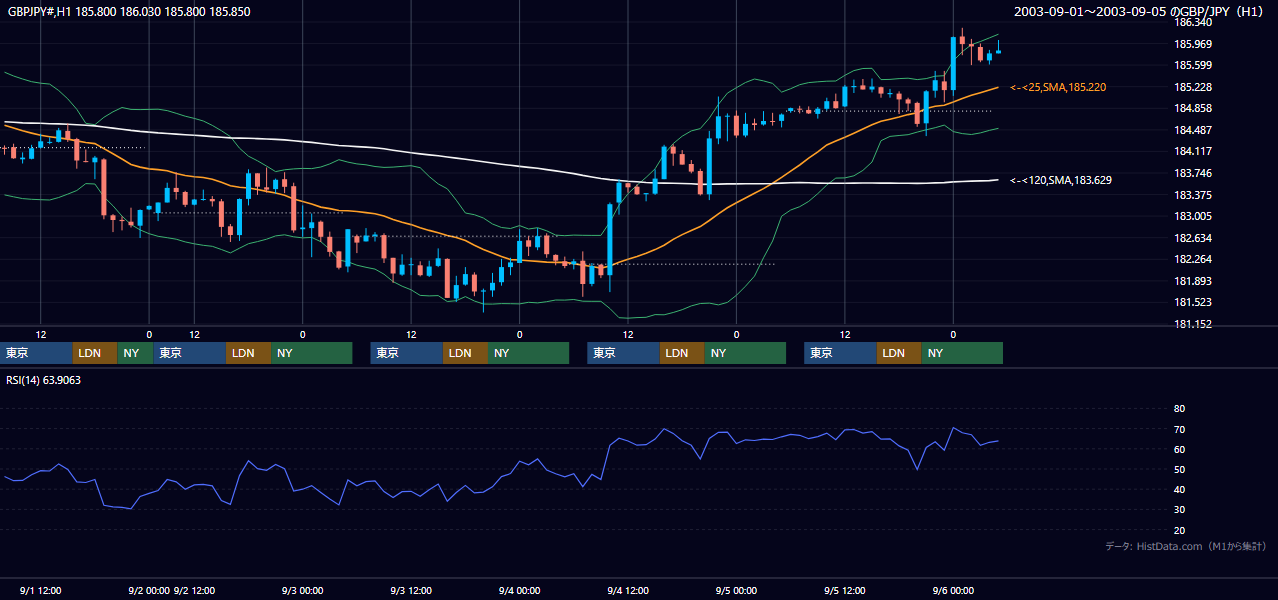The height and width of the screenshot is (600, 1278).
Task: Click the 9/5 00:00 time axis label
Action: pos(736,591)
